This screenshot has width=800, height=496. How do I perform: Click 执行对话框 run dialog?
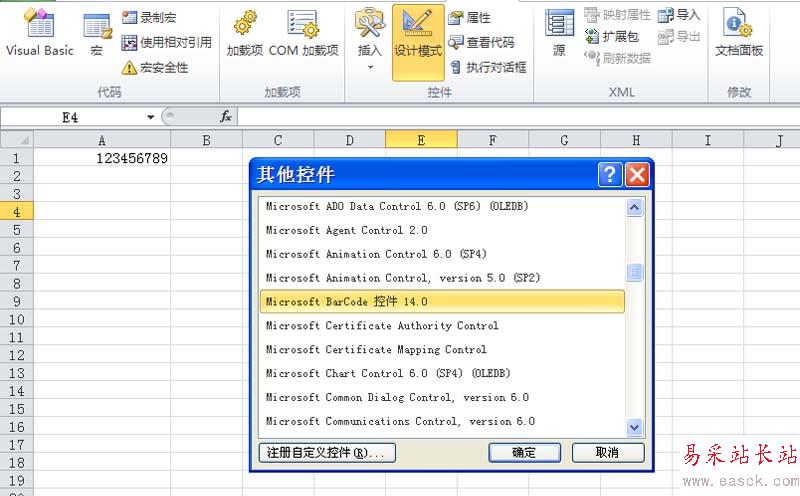(488, 67)
